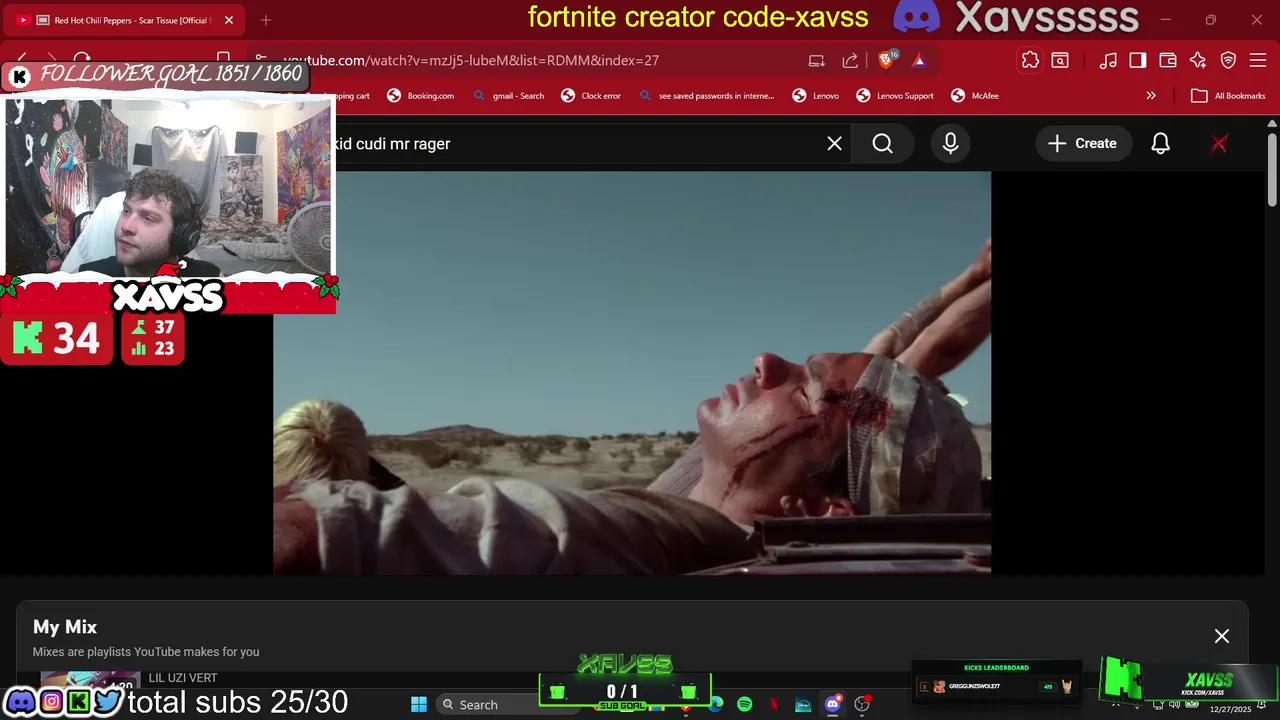The image size is (1280, 720).
Task: Open the McAfee bookmark
Action: point(975,96)
